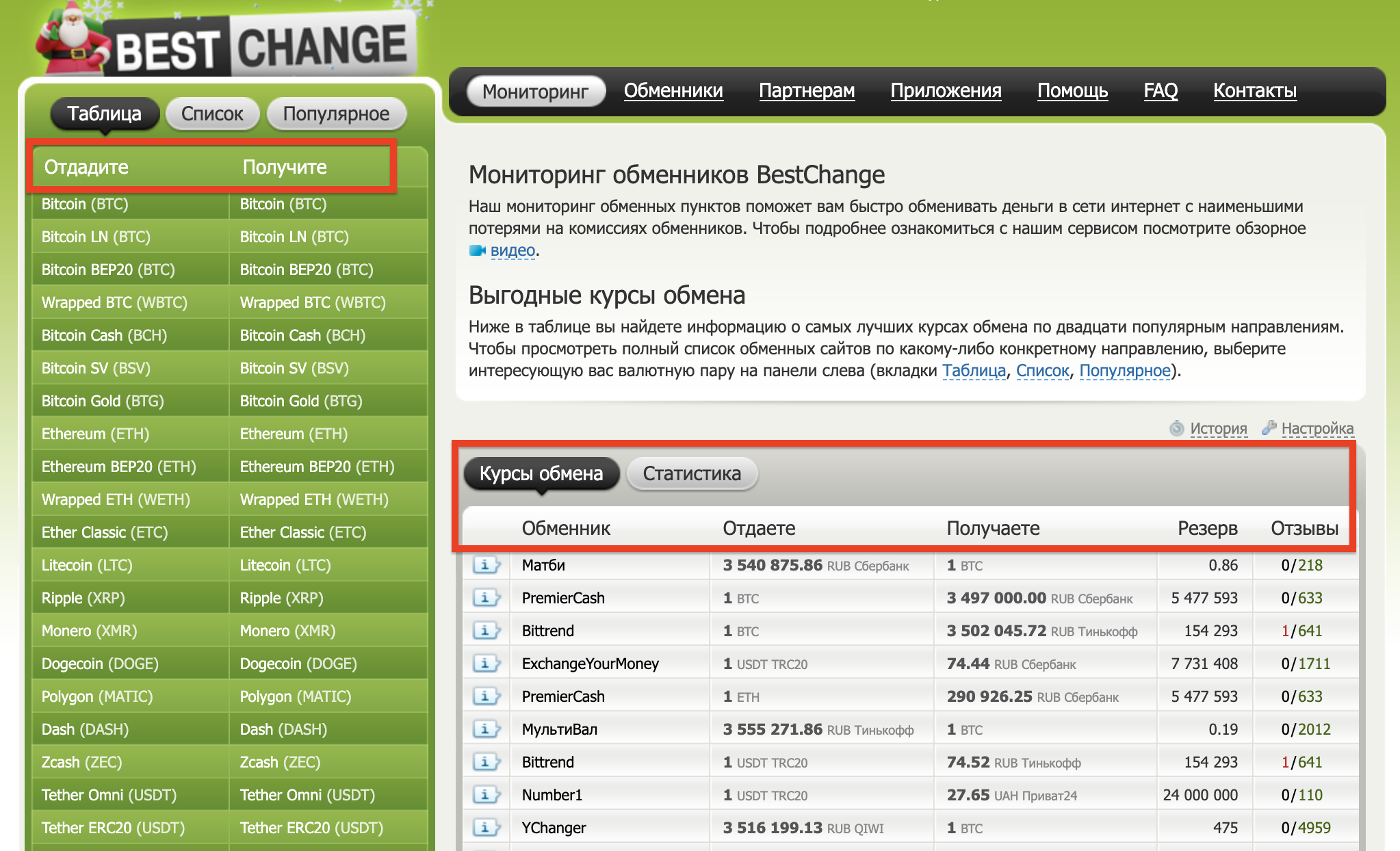
Task: Open Помощь menu item
Action: [x=1072, y=90]
